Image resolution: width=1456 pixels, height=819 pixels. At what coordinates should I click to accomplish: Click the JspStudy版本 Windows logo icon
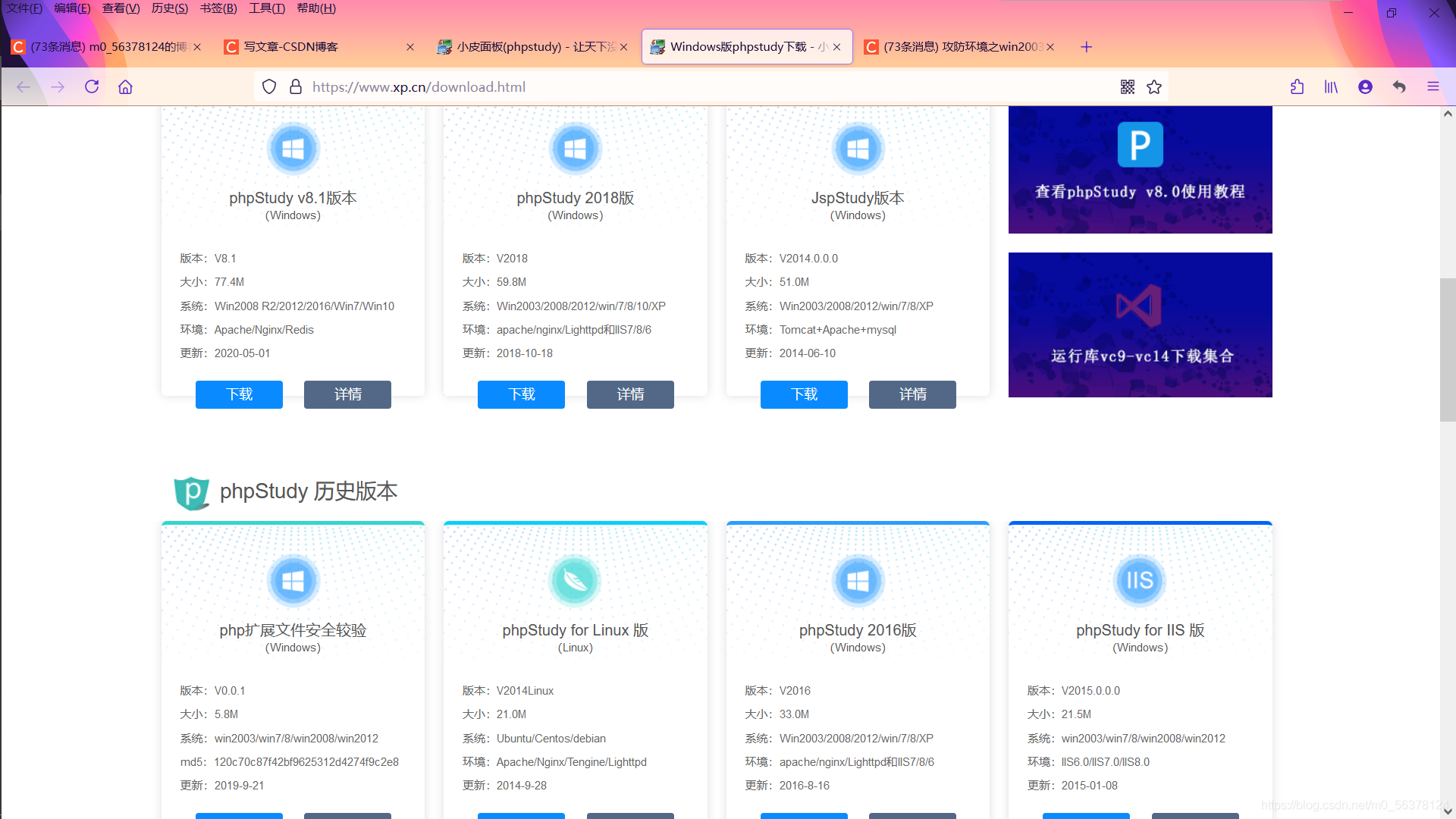858,149
